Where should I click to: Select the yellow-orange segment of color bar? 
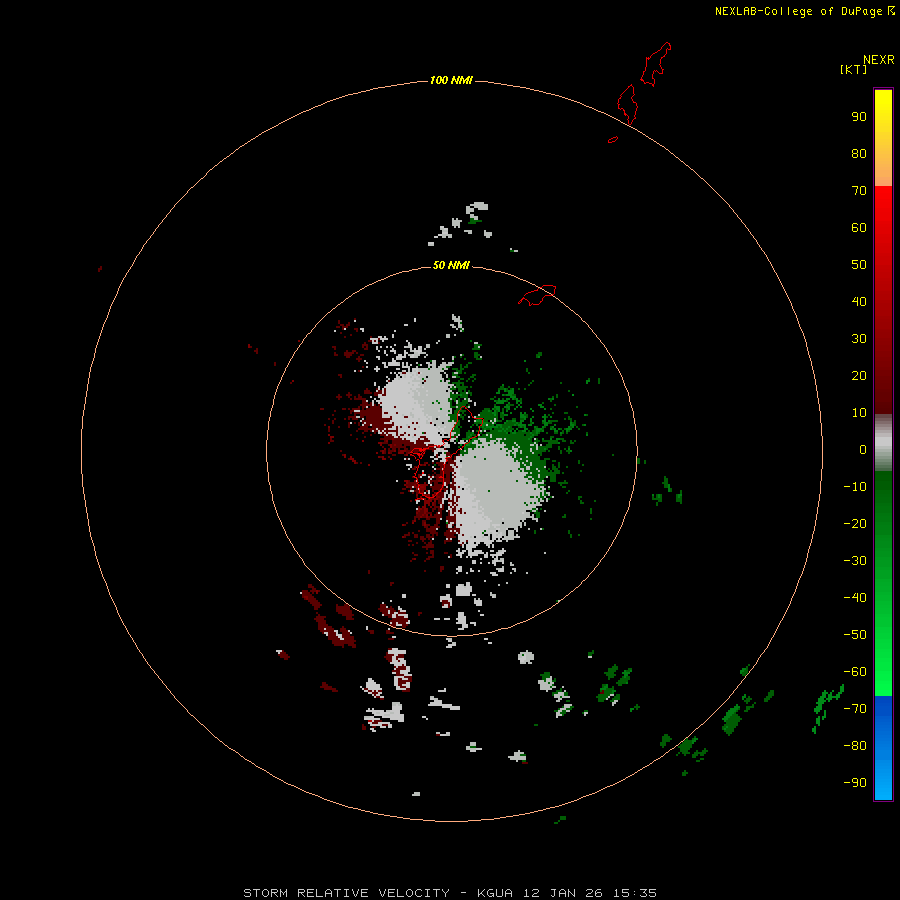(x=883, y=138)
